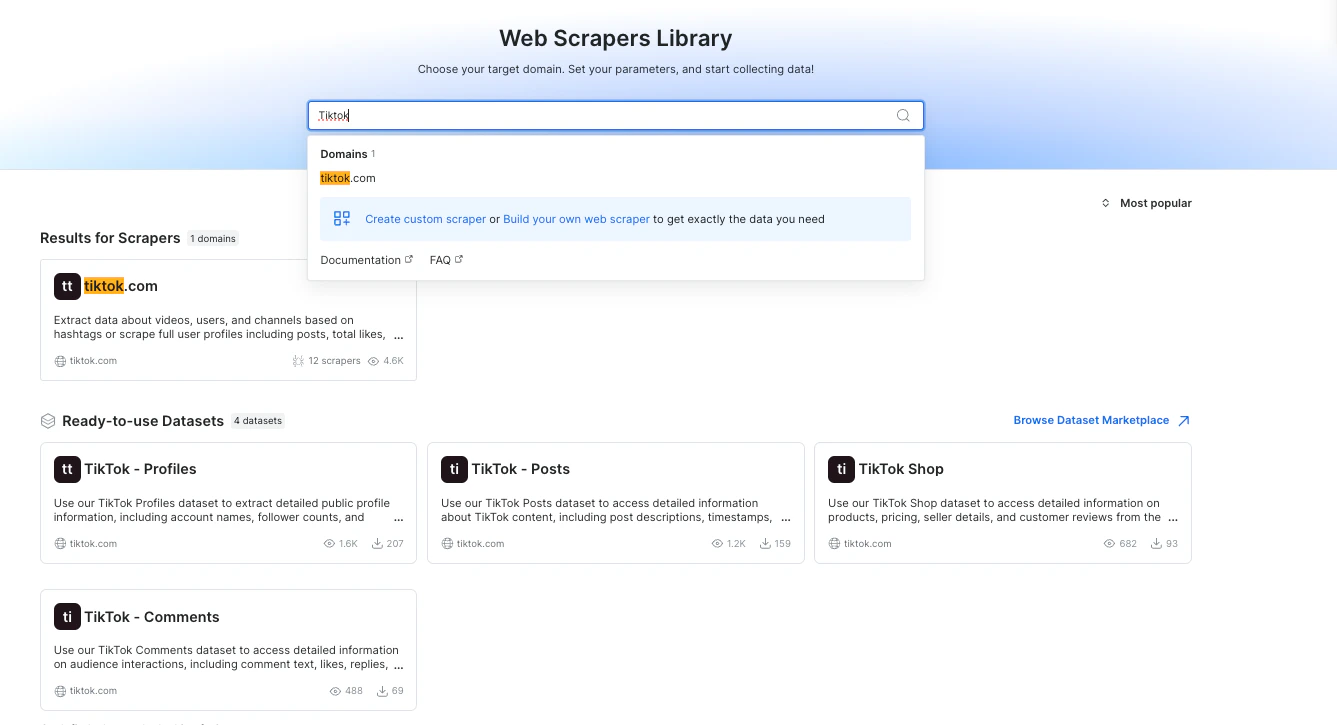Click the download icon on TikTok - Profiles
1337x725 pixels.
click(377, 544)
